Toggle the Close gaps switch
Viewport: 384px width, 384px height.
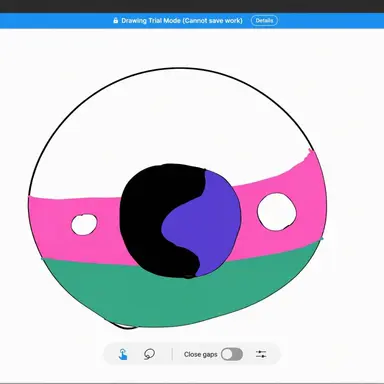pos(232,354)
